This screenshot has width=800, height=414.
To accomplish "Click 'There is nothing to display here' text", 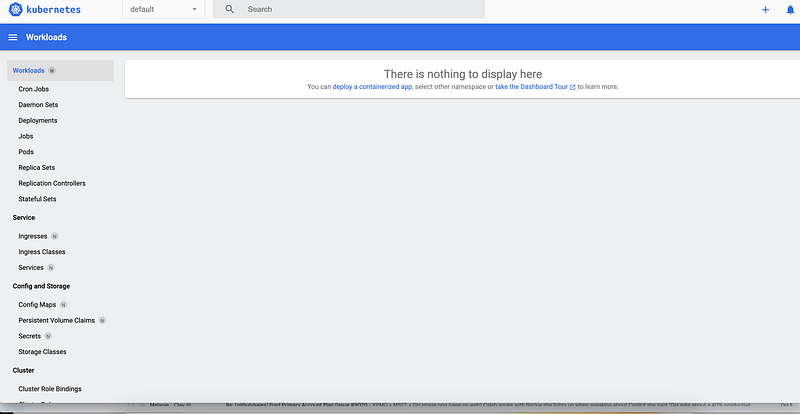I will pos(463,74).
